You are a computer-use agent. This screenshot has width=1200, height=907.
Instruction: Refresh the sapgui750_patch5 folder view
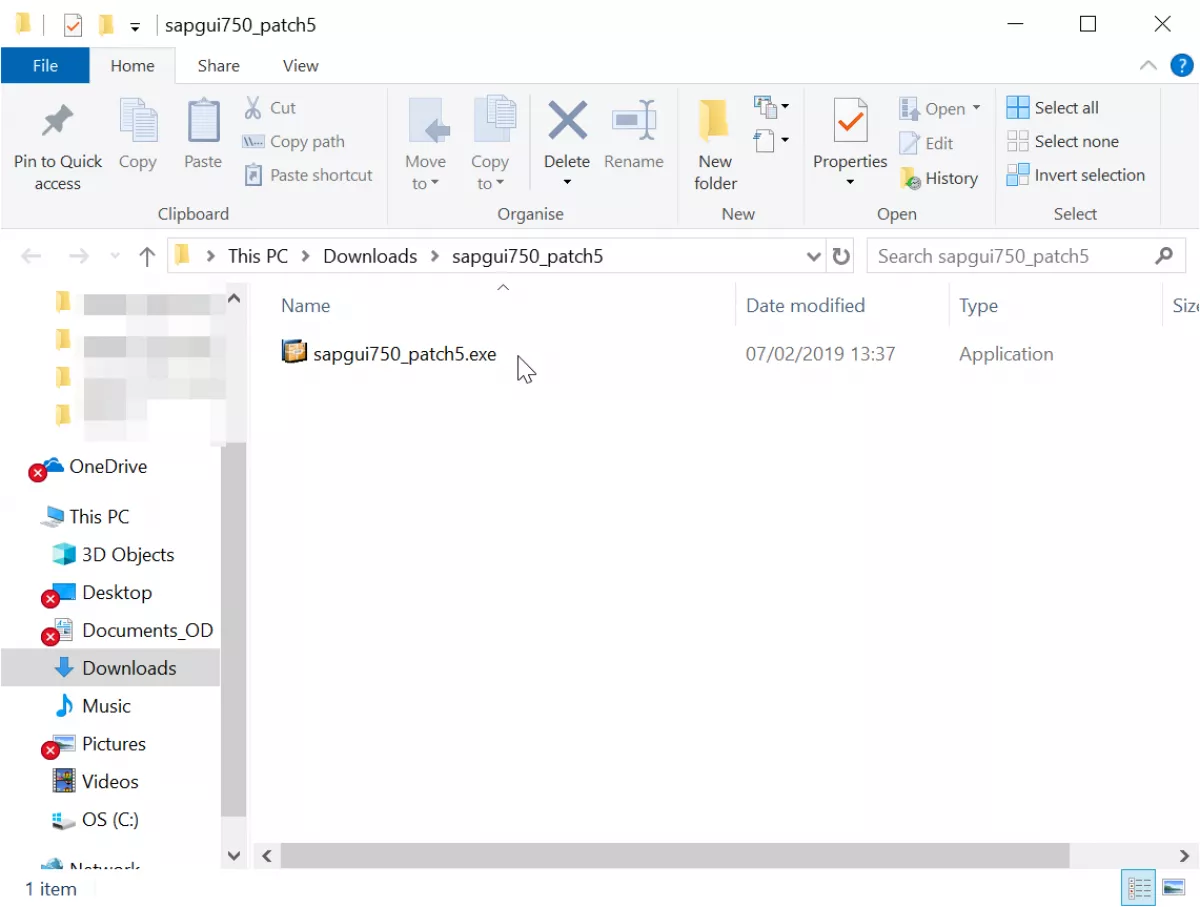(x=842, y=256)
